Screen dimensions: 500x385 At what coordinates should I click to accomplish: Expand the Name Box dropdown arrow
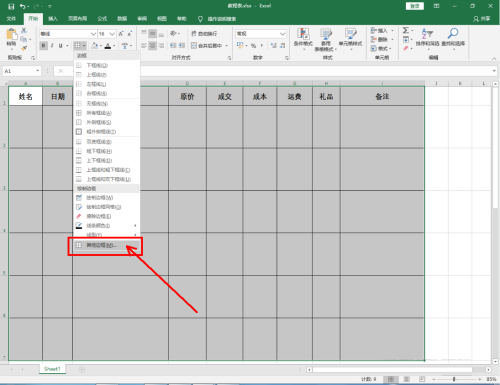[37, 71]
